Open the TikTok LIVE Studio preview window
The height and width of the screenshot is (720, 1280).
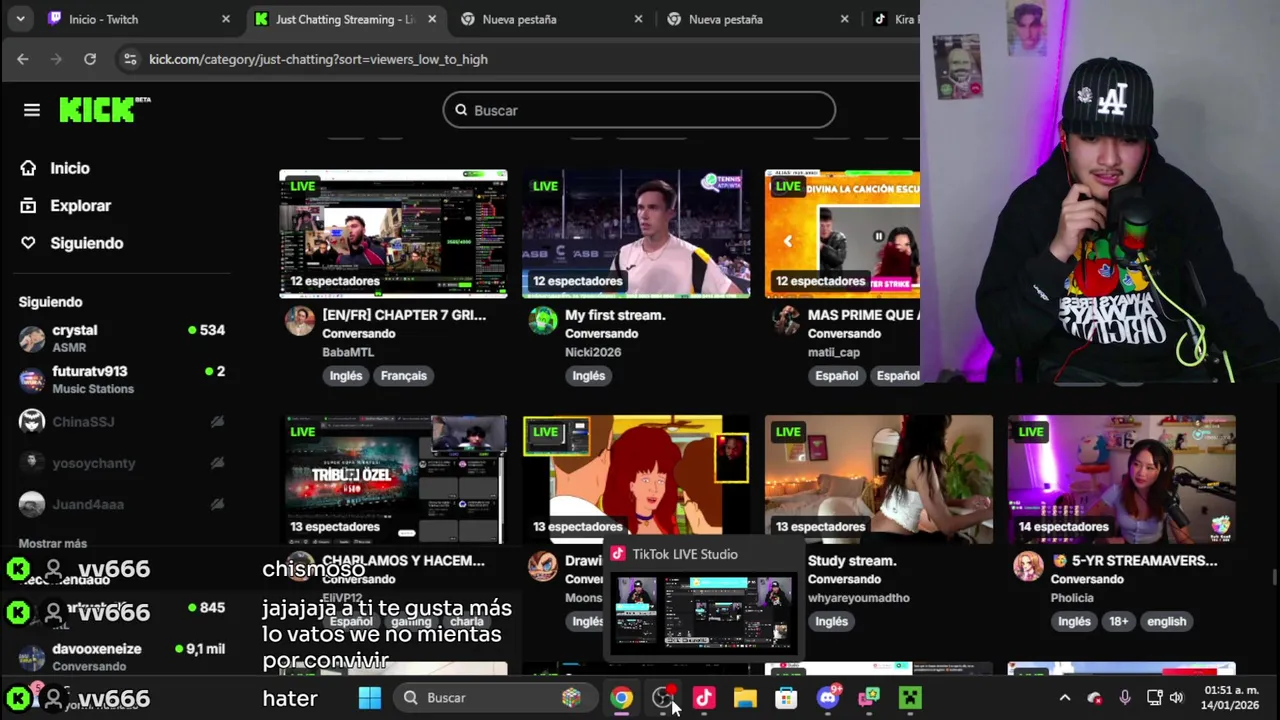704,611
